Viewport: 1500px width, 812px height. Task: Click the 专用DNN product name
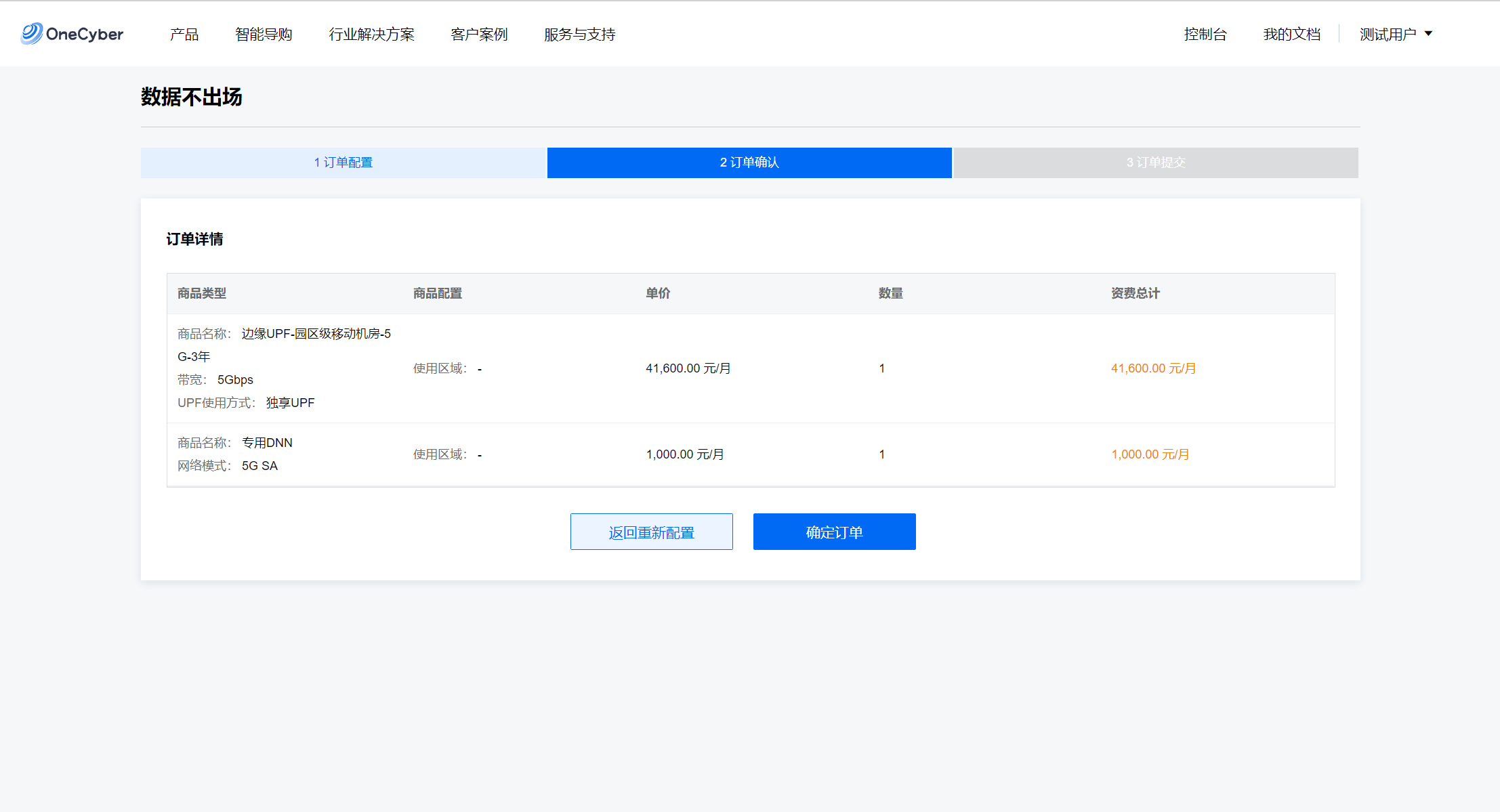[x=267, y=443]
